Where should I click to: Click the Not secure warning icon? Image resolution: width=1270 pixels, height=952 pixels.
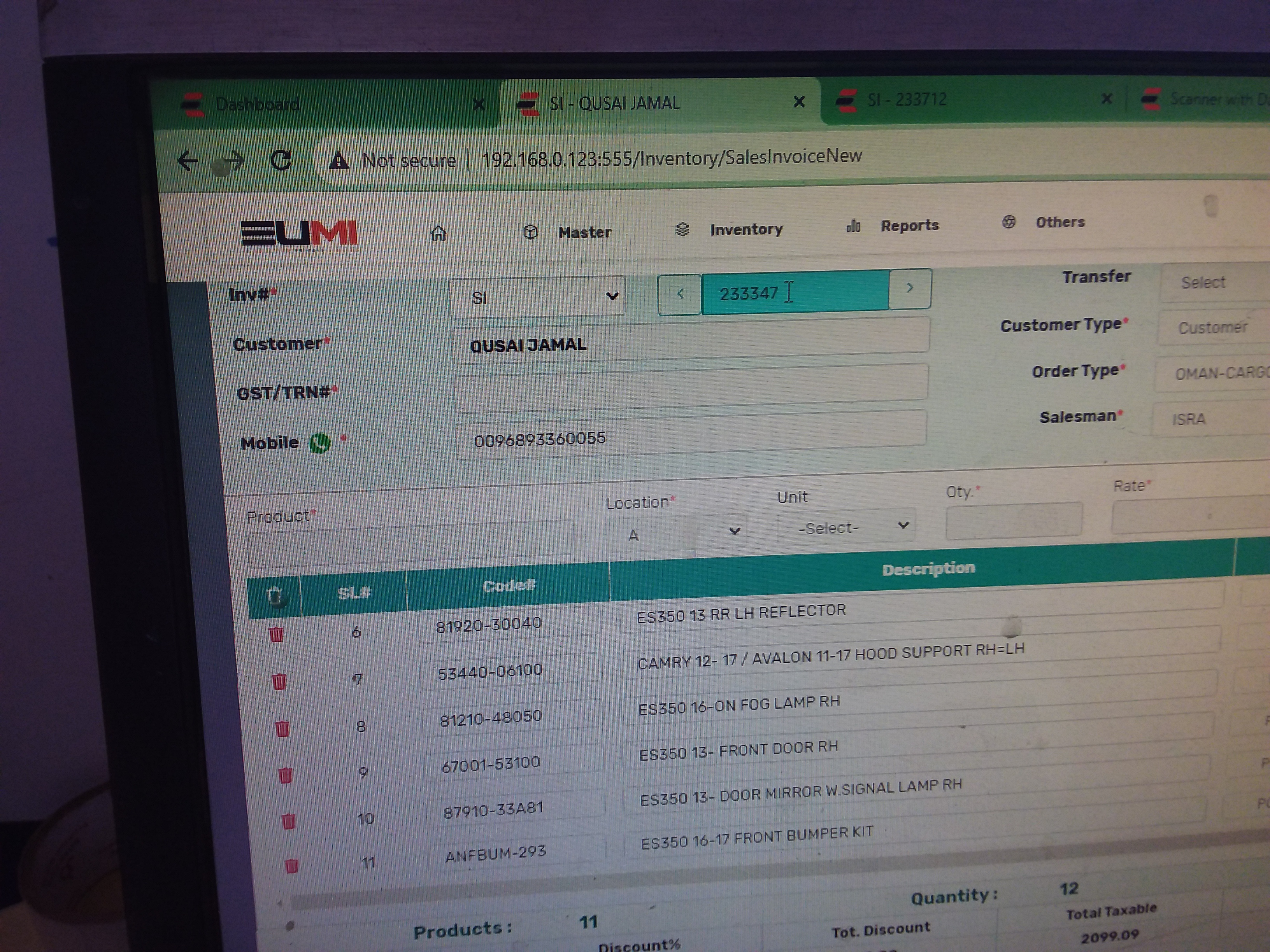click(x=339, y=160)
